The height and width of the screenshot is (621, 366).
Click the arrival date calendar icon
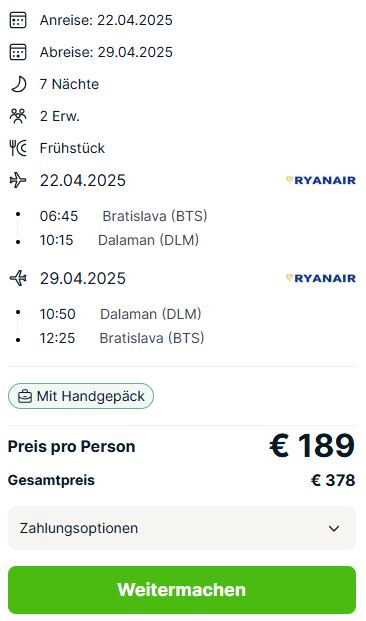pyautogui.click(x=18, y=20)
